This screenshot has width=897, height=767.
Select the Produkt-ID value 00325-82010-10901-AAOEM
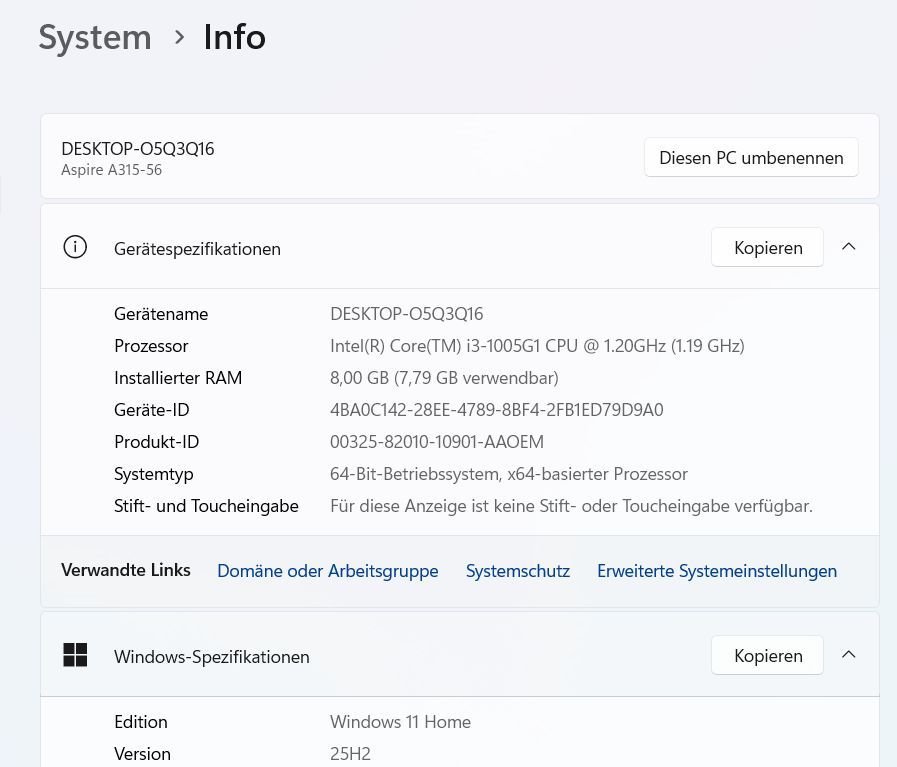click(x=436, y=442)
